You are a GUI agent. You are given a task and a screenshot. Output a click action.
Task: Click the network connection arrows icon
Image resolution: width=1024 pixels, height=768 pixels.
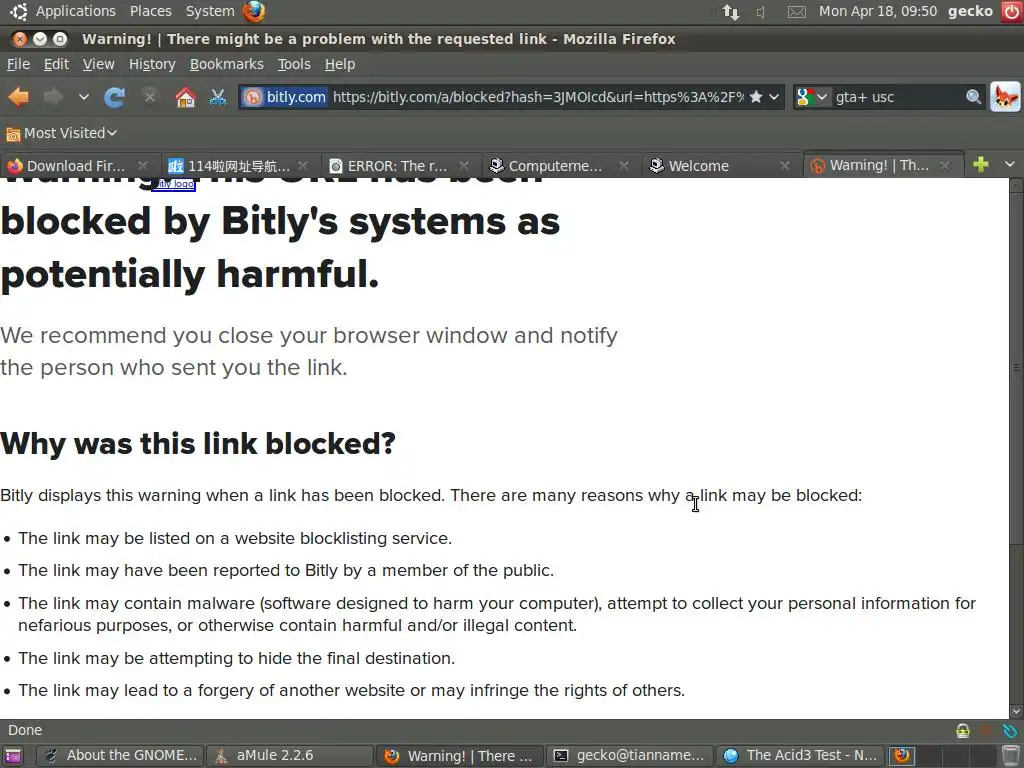point(731,12)
